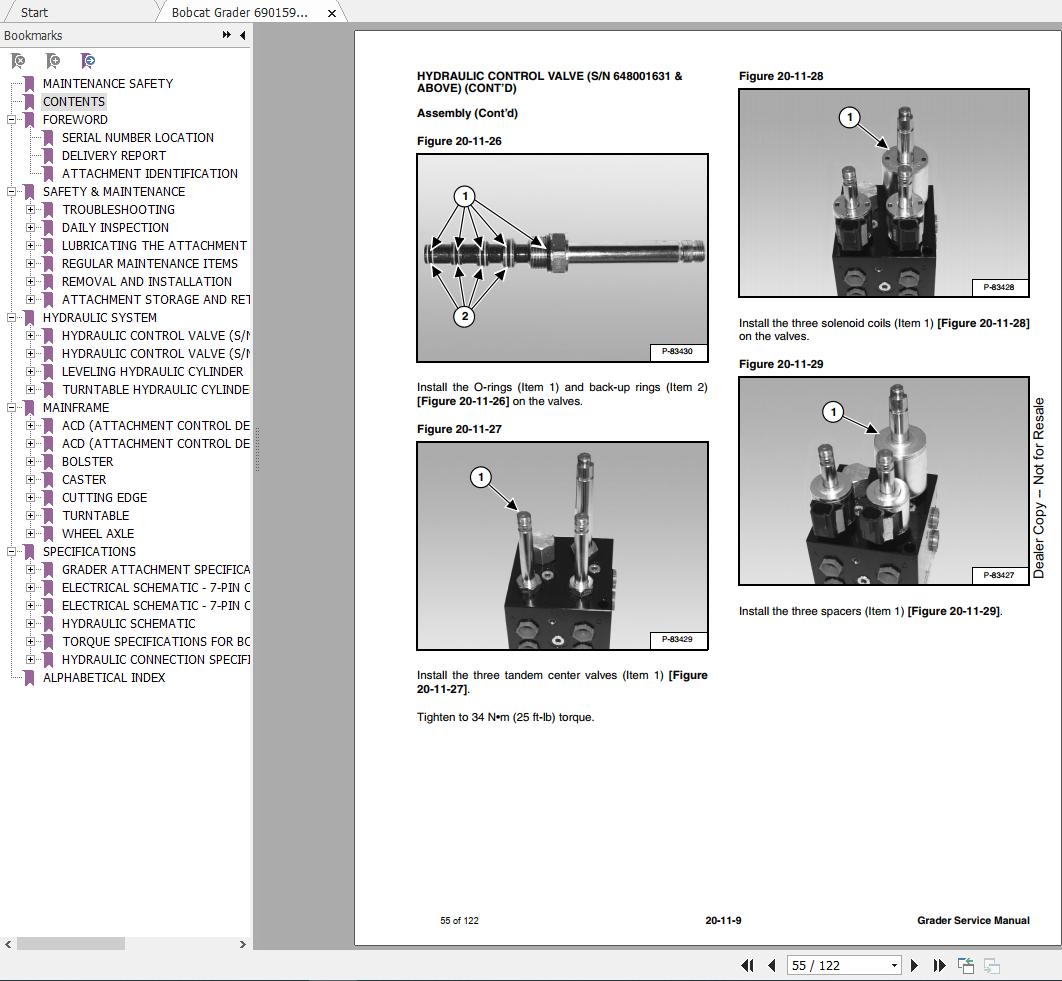1062x981 pixels.
Task: Collapse the SAFETY & MAINTENANCE section
Action: point(12,192)
